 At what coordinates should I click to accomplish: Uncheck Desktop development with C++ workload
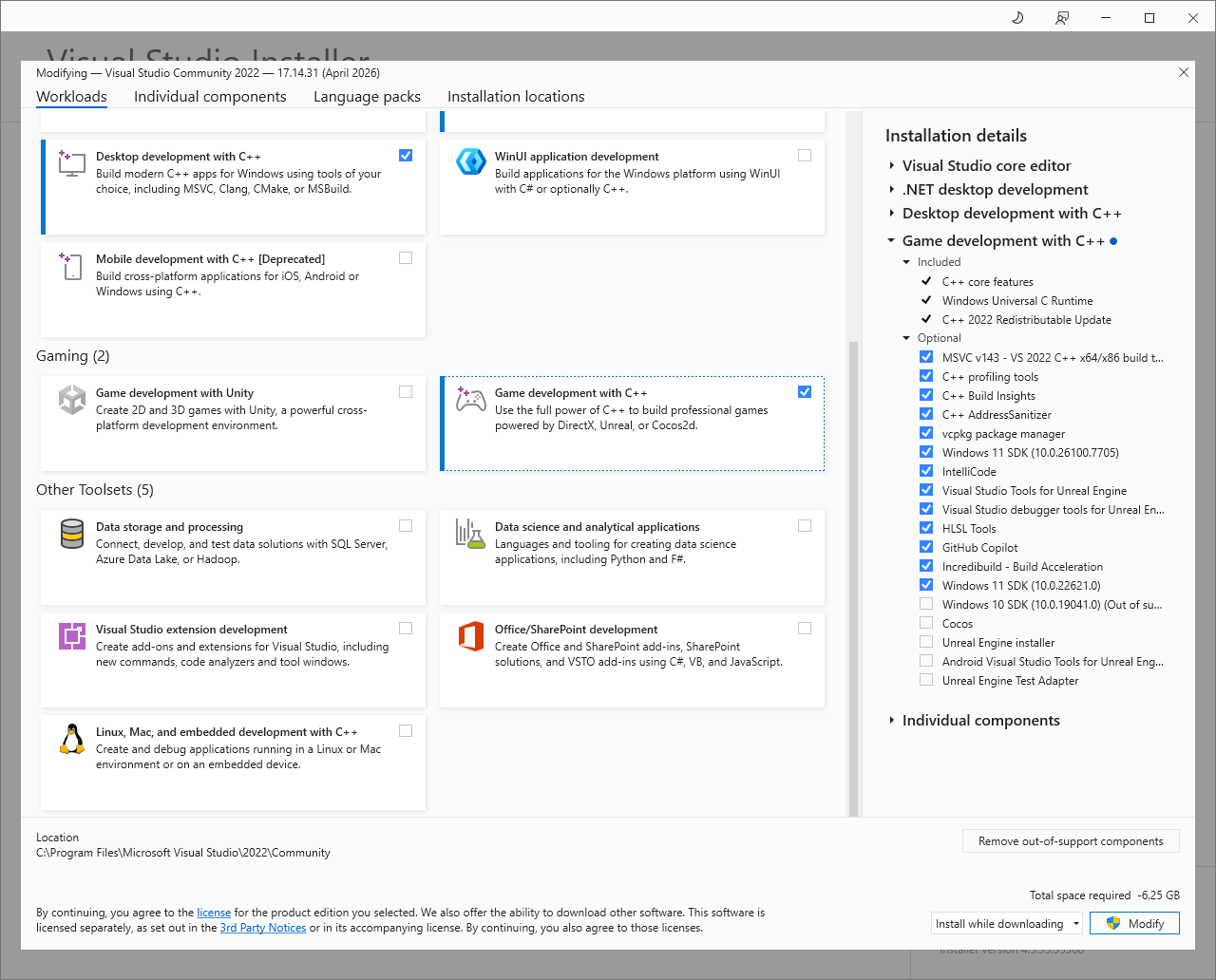406,156
